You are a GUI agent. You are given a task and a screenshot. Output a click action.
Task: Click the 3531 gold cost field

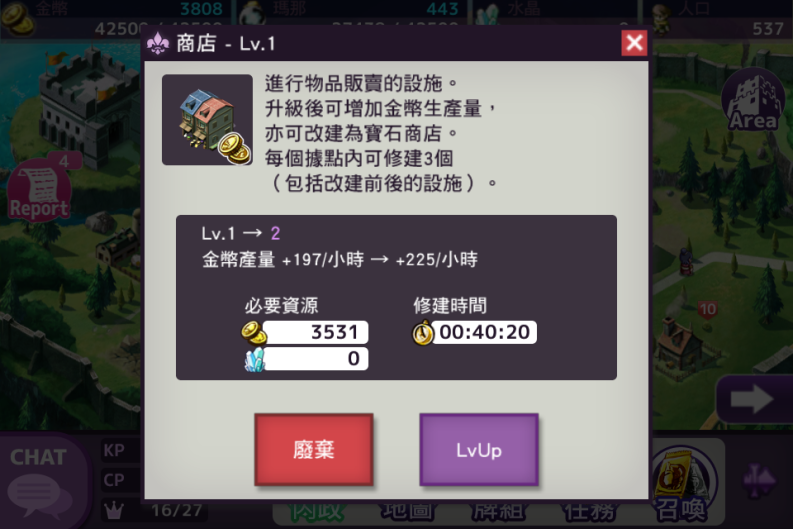[315, 332]
